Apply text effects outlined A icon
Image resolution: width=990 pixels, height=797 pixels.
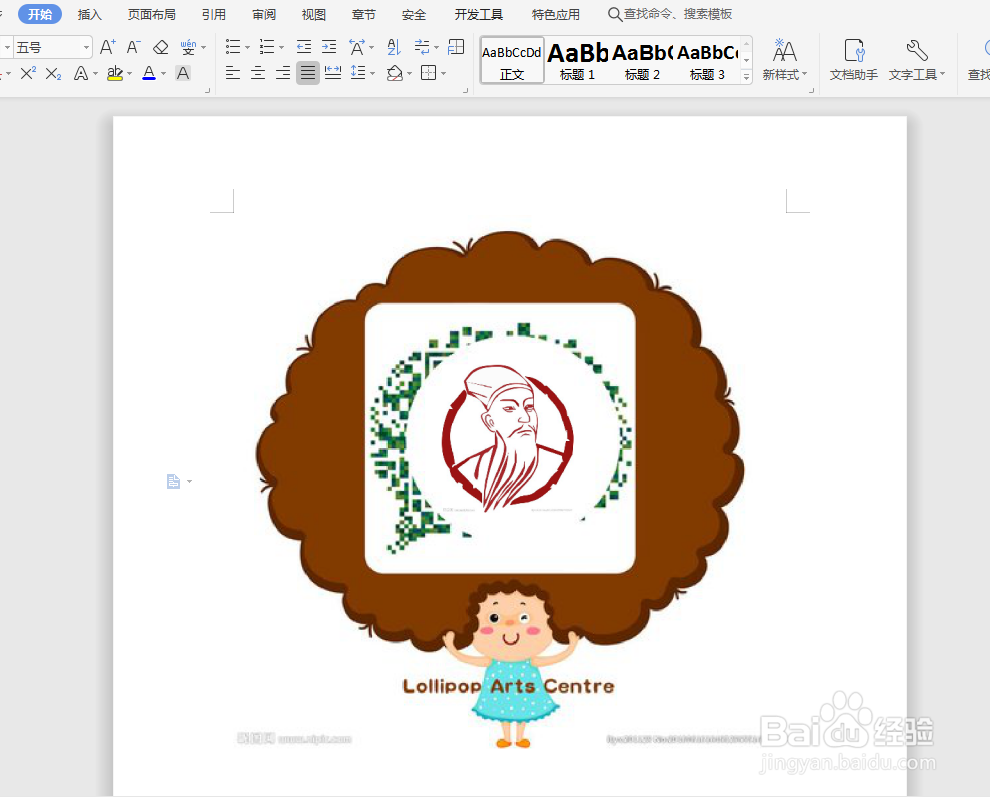[81, 74]
